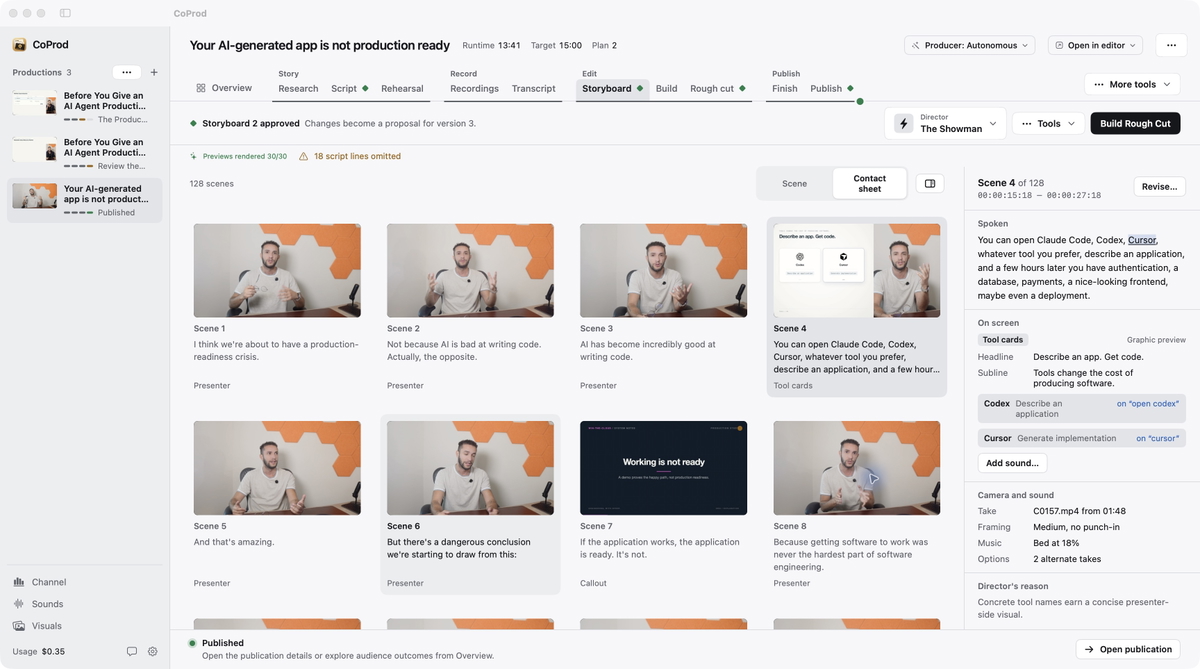This screenshot has width=1200, height=669.
Task: Toggle the side panel layout icon
Action: coord(930,184)
